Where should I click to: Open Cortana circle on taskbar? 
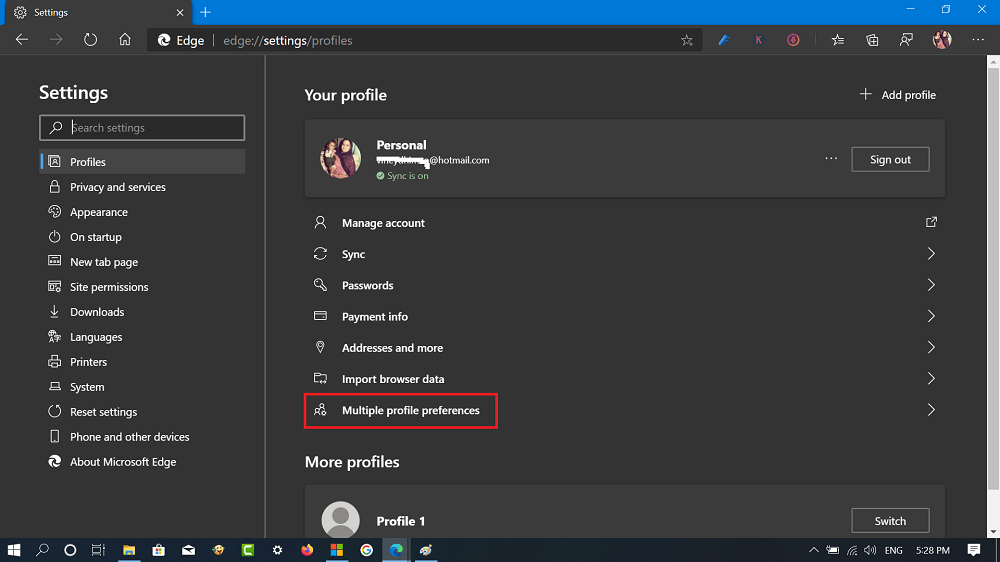(70, 550)
